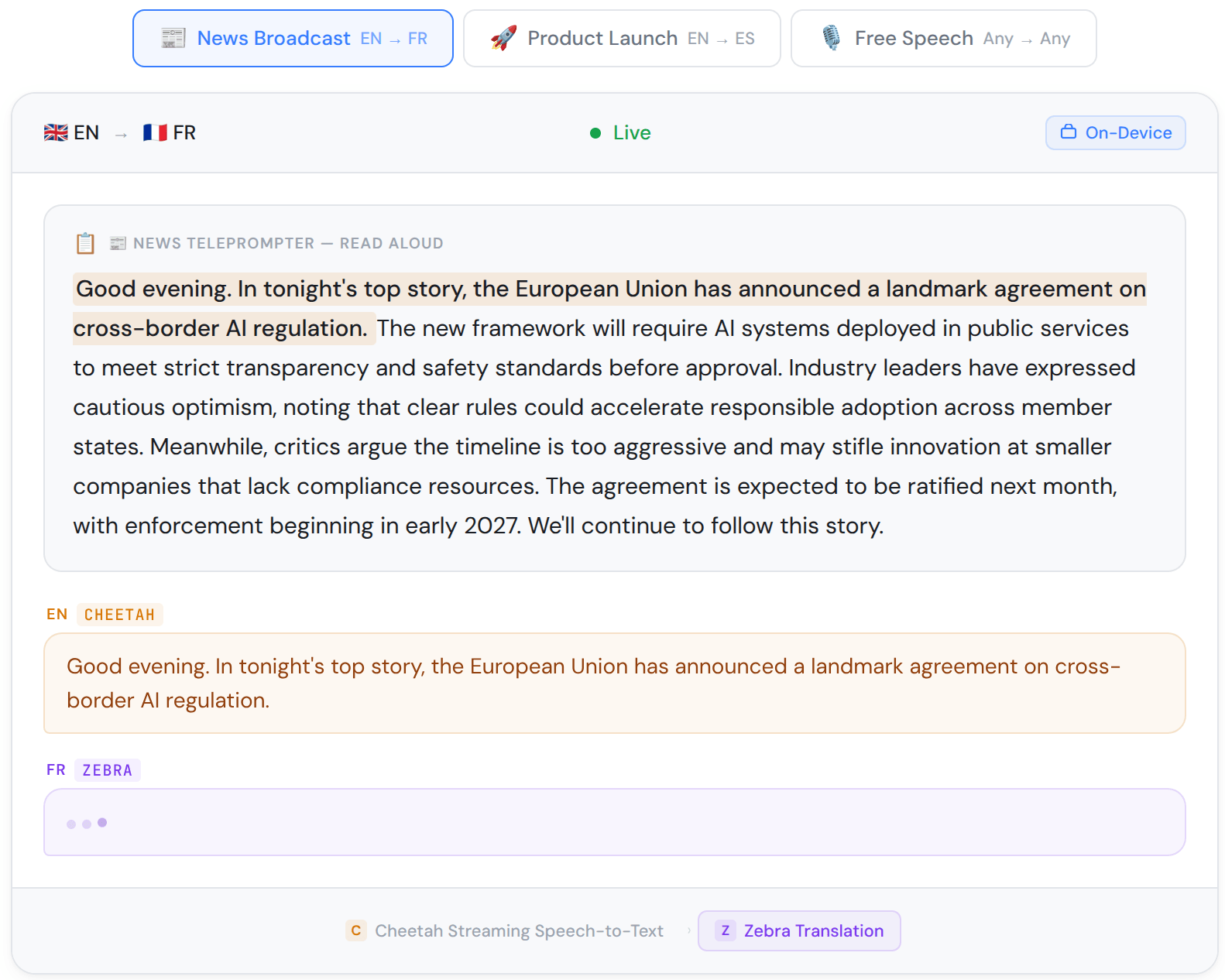Click the small newspaper icon before NEWS TELEPROMPTER
1225x980 pixels.
118,243
